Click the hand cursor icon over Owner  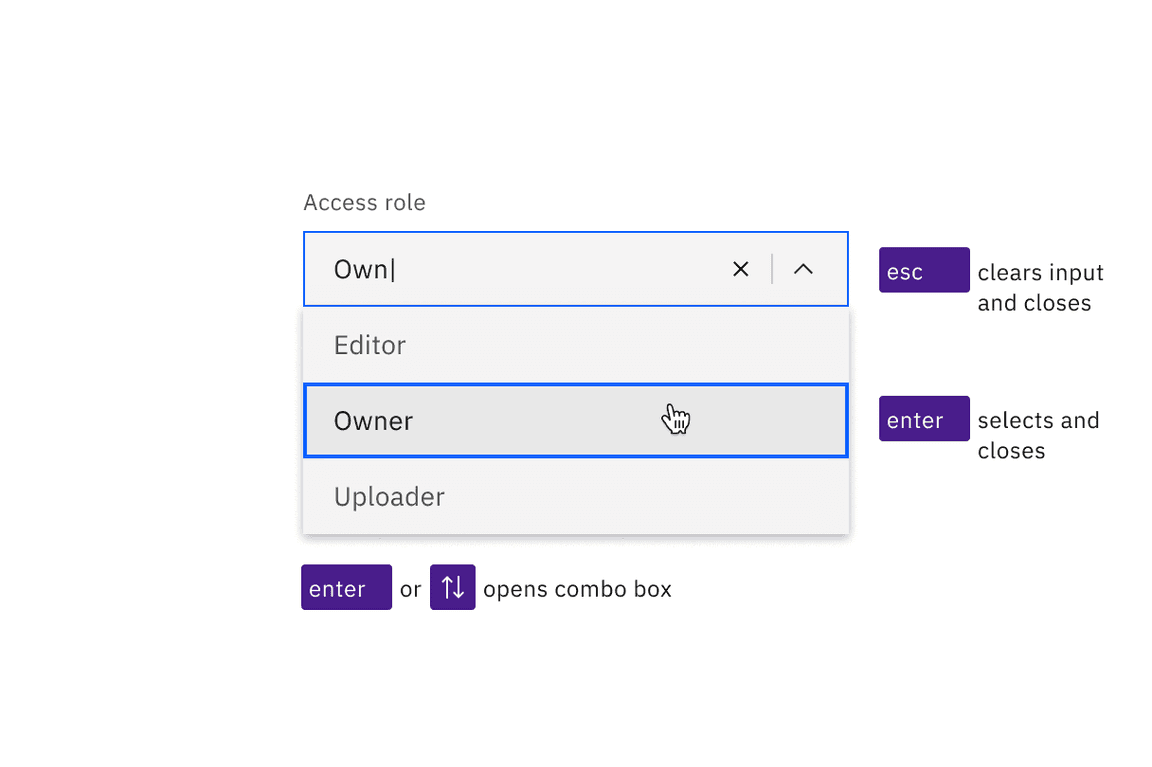coord(676,420)
